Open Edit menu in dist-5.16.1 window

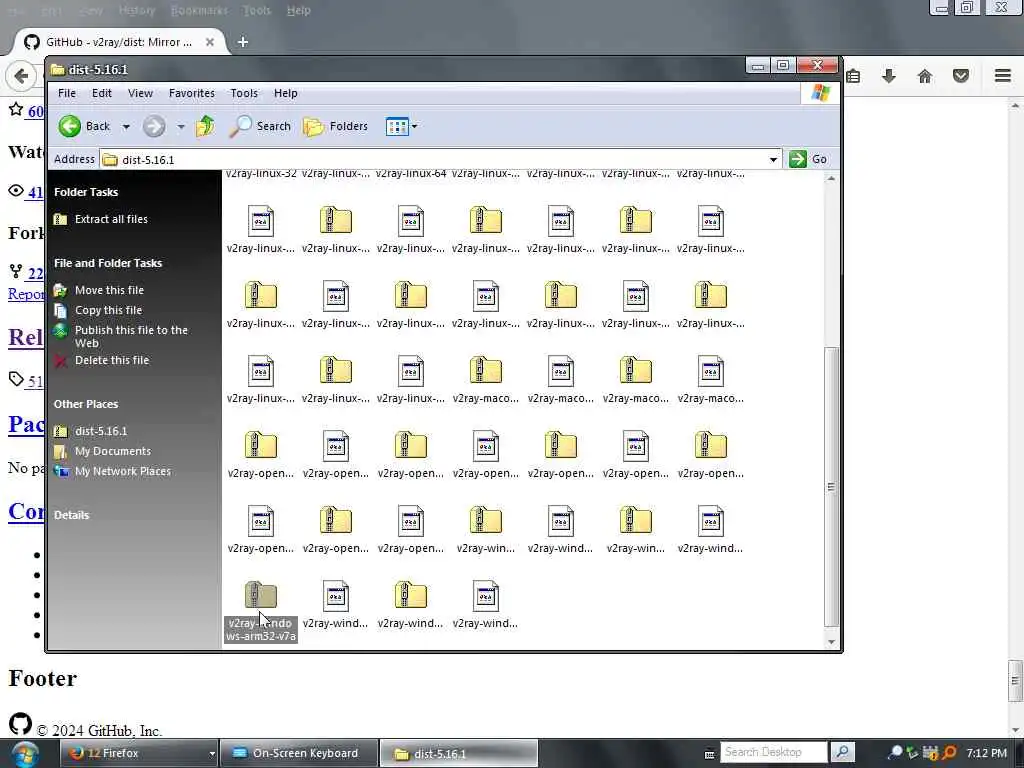pos(101,93)
